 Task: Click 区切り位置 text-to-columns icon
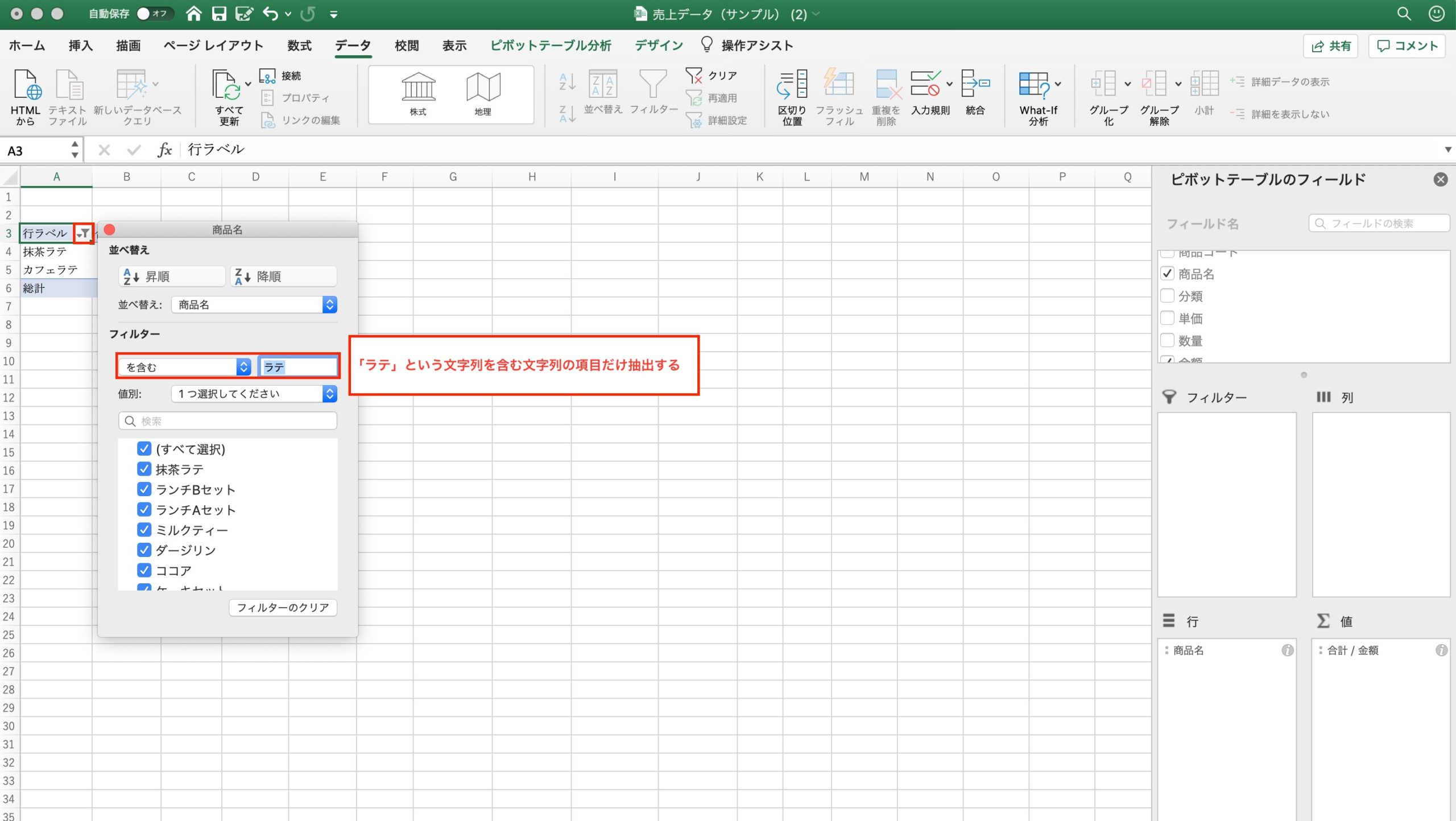[792, 84]
